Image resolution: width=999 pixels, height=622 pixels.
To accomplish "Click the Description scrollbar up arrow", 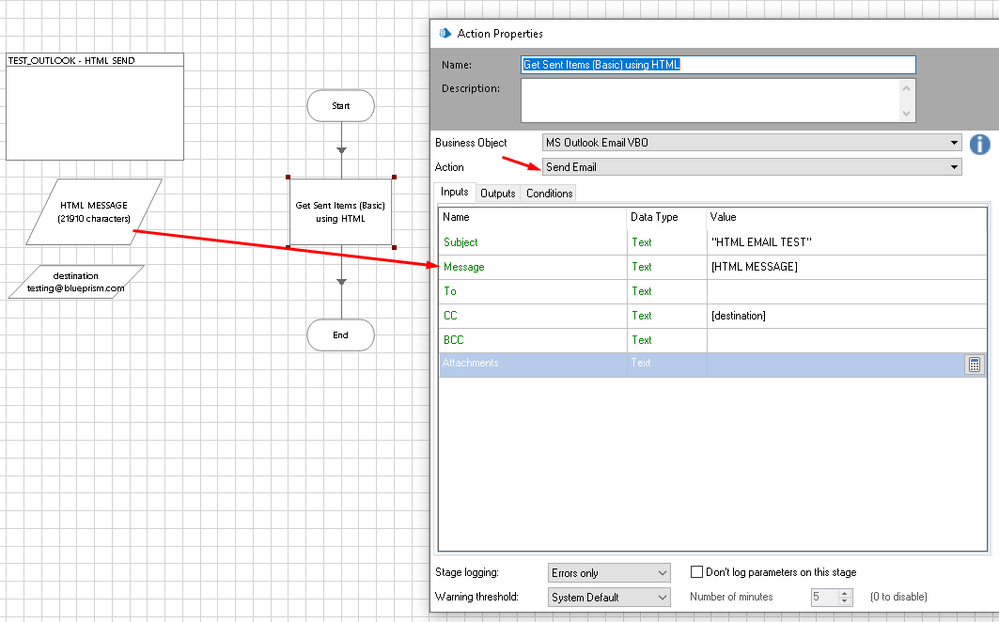I will click(907, 88).
